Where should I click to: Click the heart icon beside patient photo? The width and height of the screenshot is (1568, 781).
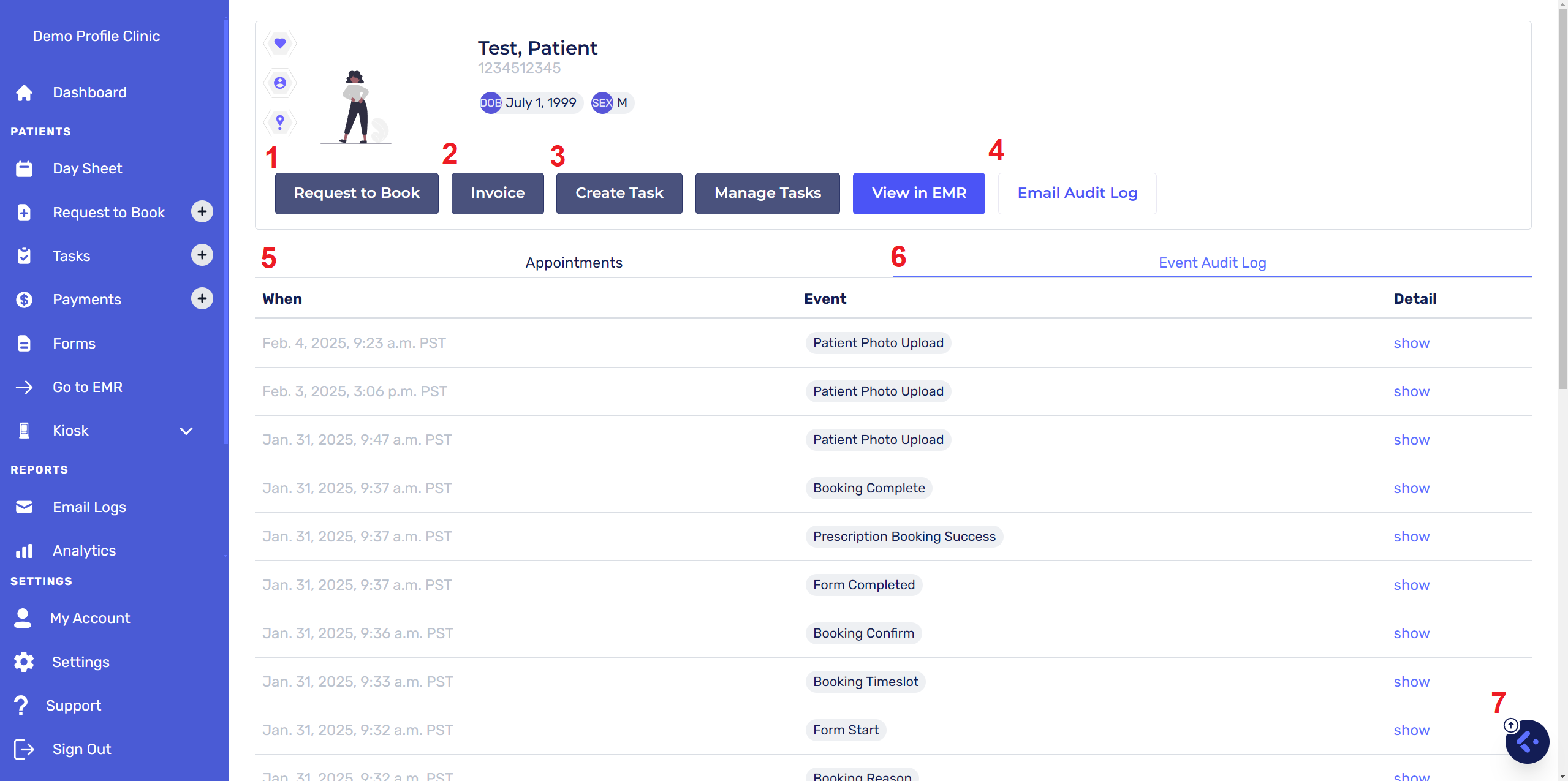tap(280, 43)
